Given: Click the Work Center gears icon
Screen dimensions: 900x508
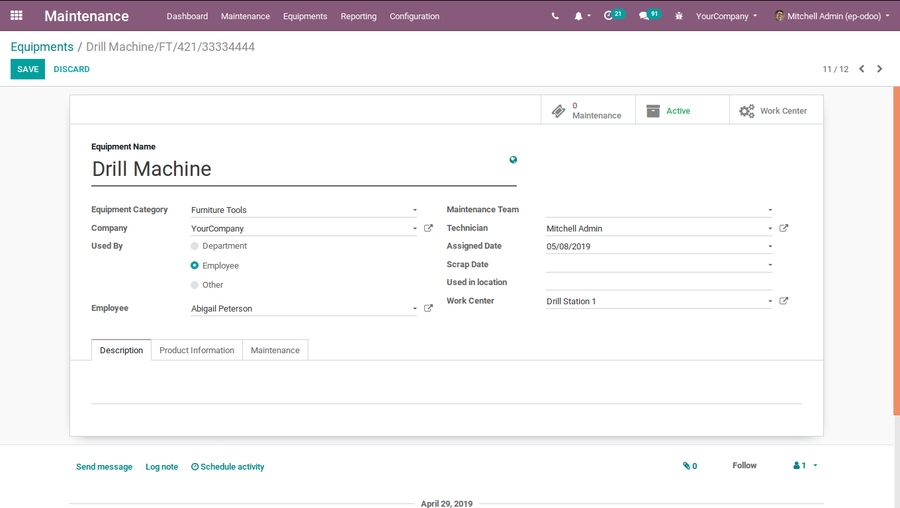Looking at the screenshot, I should [747, 111].
